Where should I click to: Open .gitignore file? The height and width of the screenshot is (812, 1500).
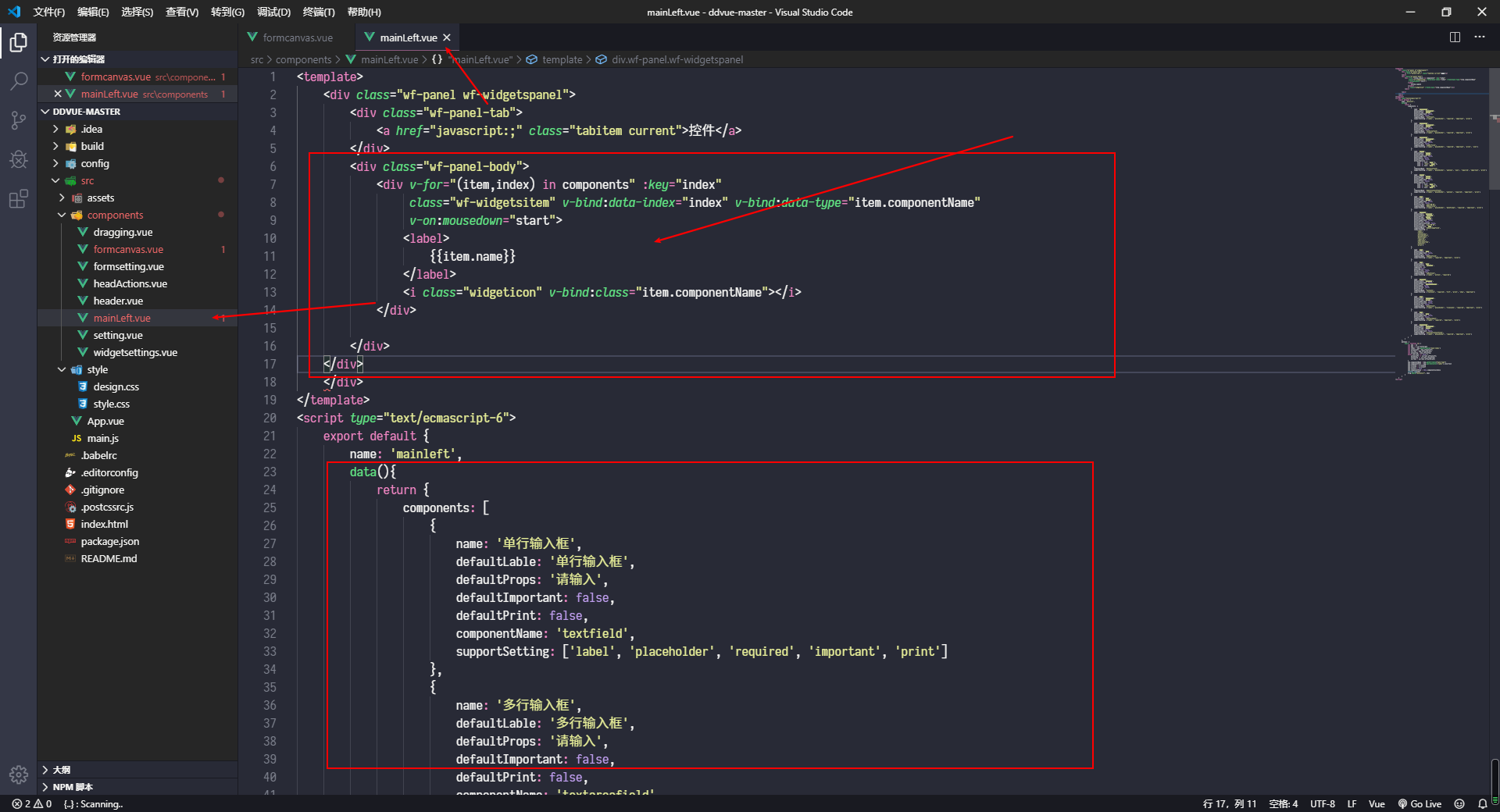[137, 490]
